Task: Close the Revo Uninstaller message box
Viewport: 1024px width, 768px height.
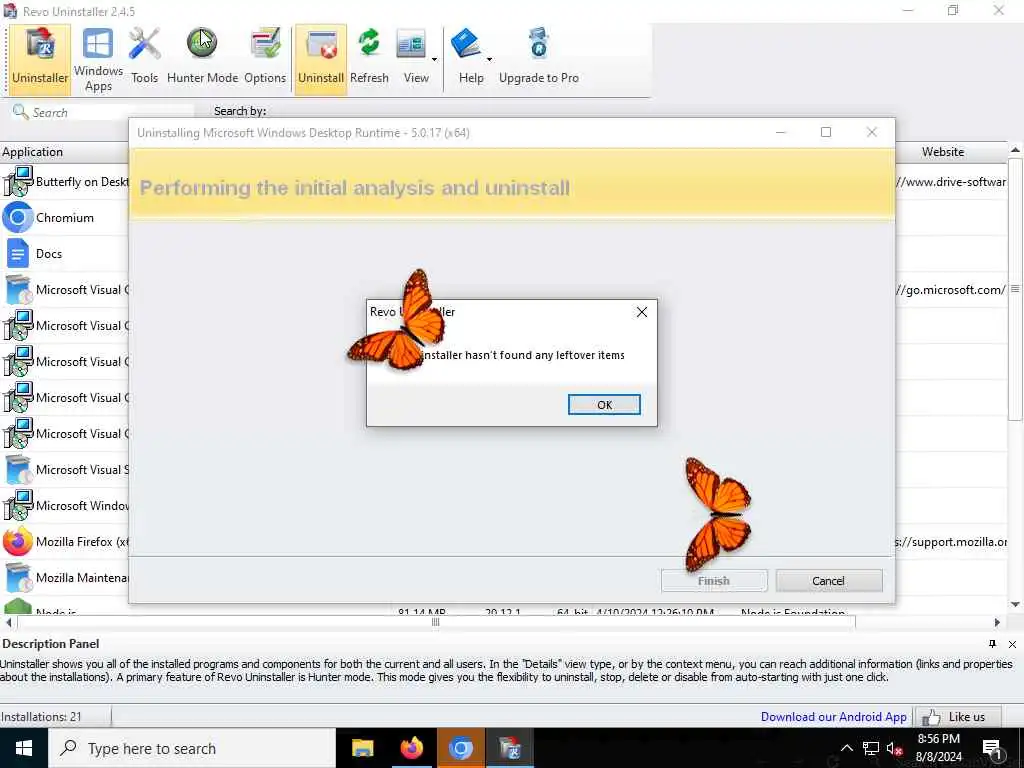Action: [x=642, y=312]
